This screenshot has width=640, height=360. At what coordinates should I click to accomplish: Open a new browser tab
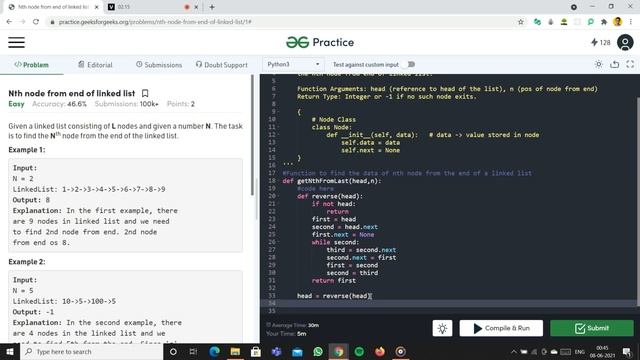click(x=212, y=7)
